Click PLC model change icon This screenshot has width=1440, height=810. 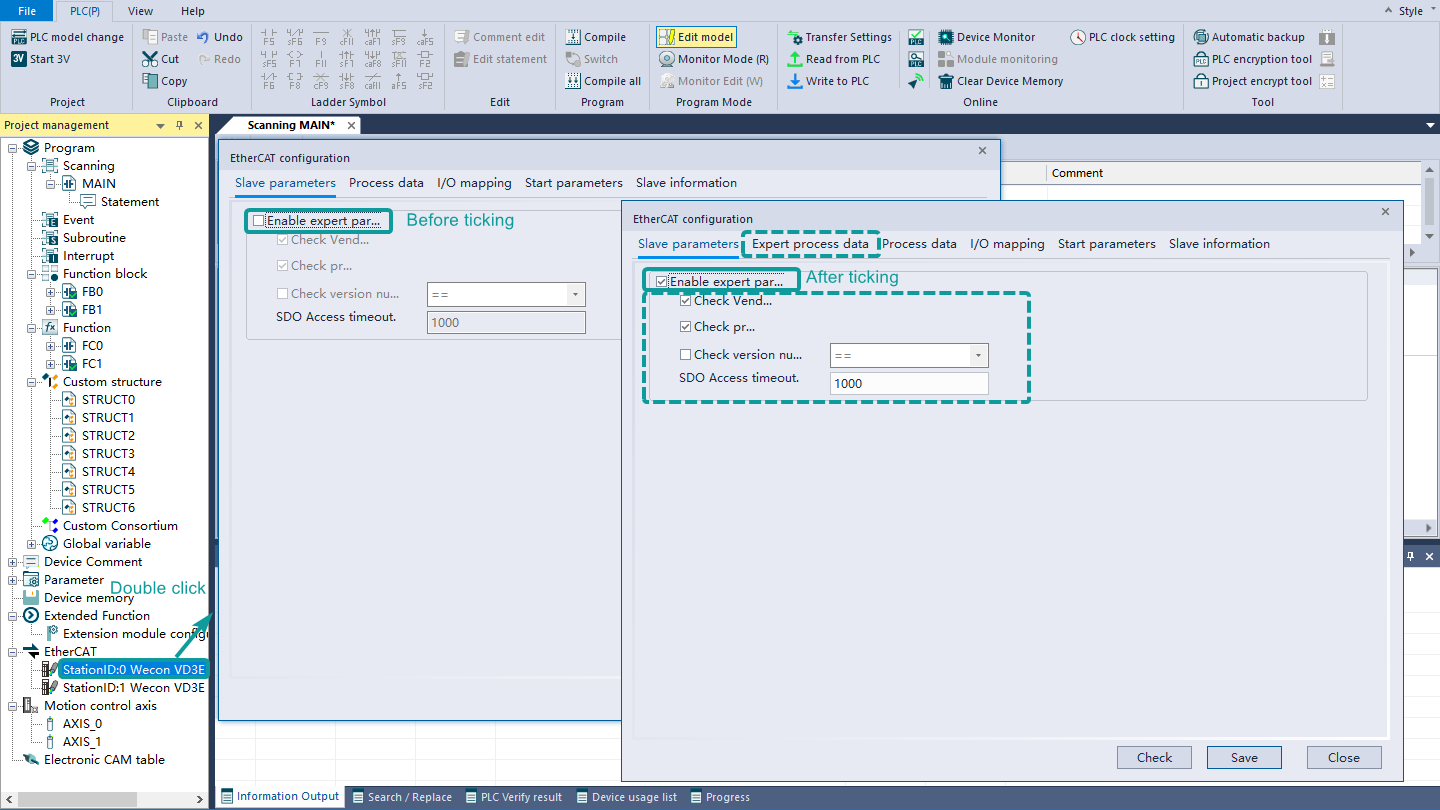click(19, 37)
